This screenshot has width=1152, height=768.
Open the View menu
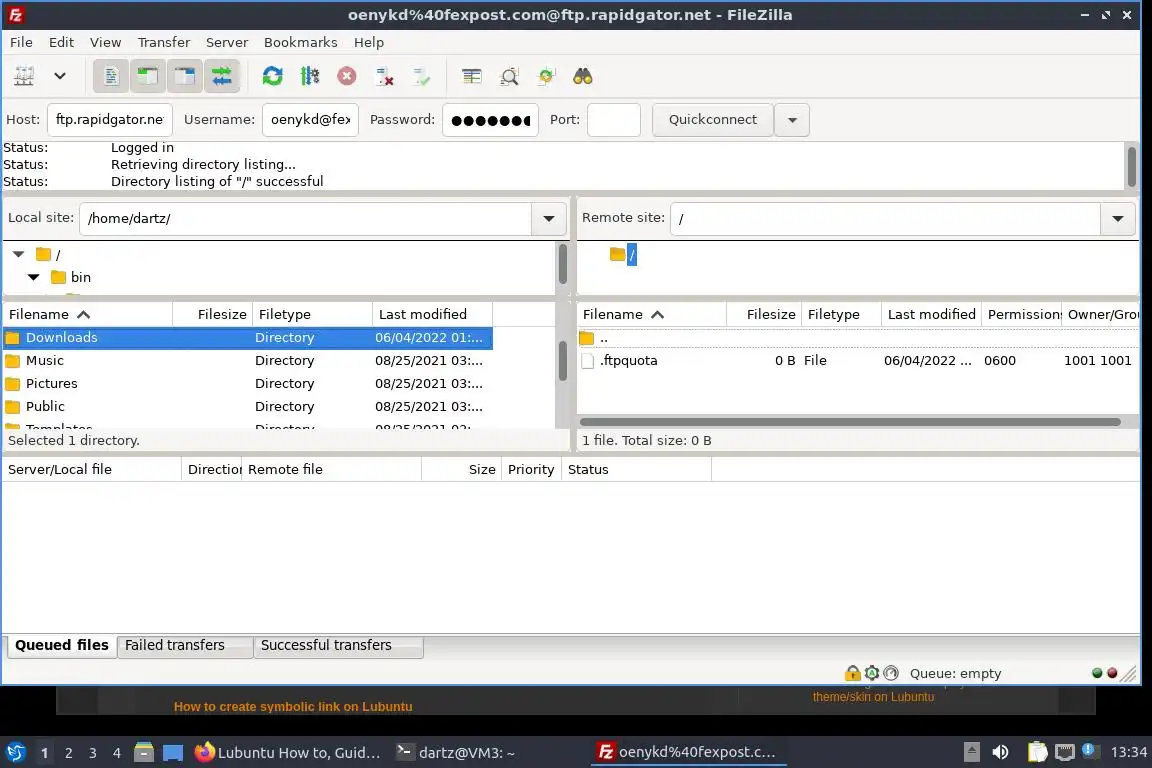point(105,42)
